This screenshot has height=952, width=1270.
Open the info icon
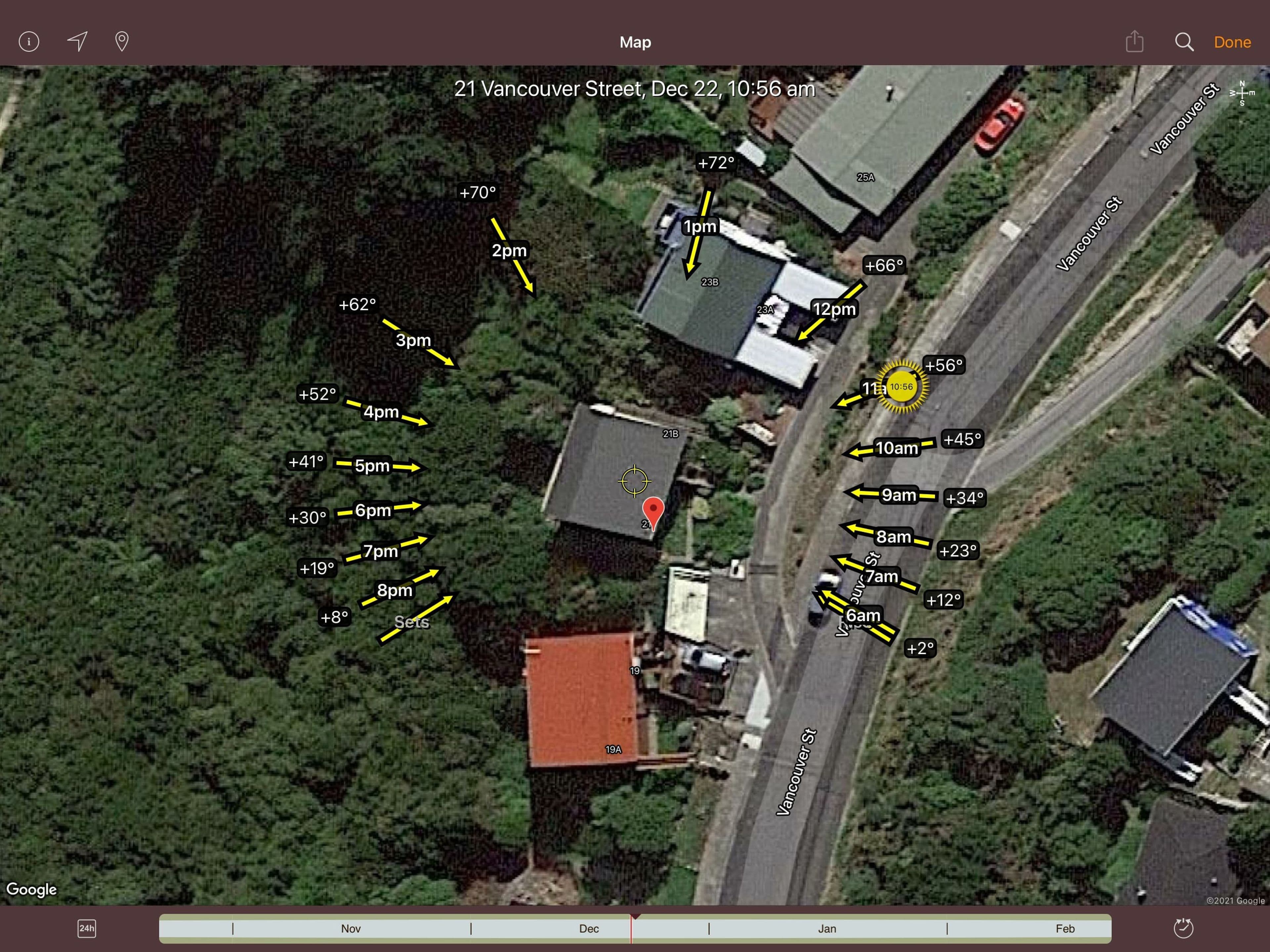point(29,41)
